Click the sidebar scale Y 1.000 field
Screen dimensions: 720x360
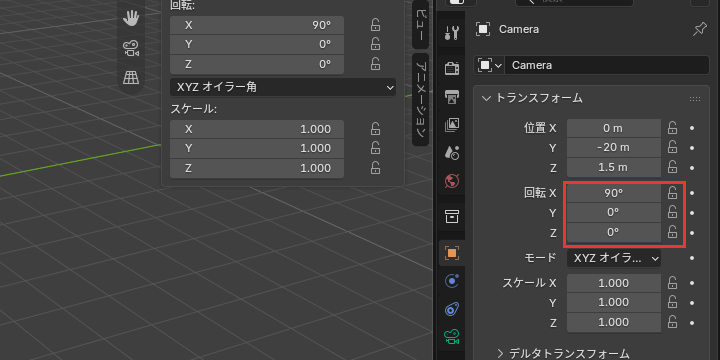coord(257,148)
